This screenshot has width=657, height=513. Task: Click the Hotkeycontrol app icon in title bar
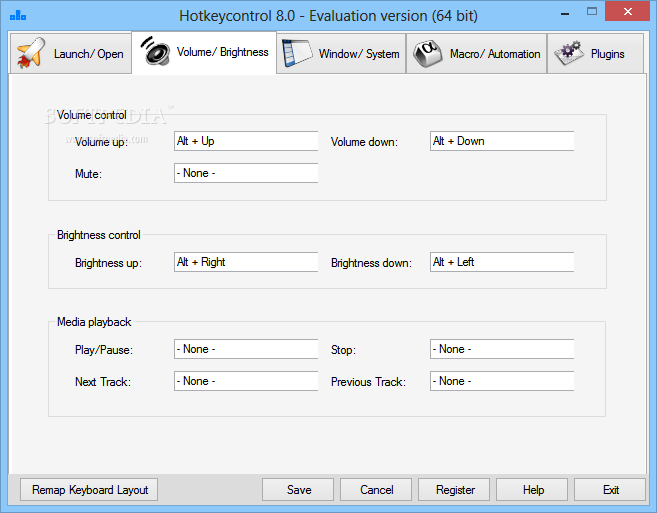click(18, 16)
